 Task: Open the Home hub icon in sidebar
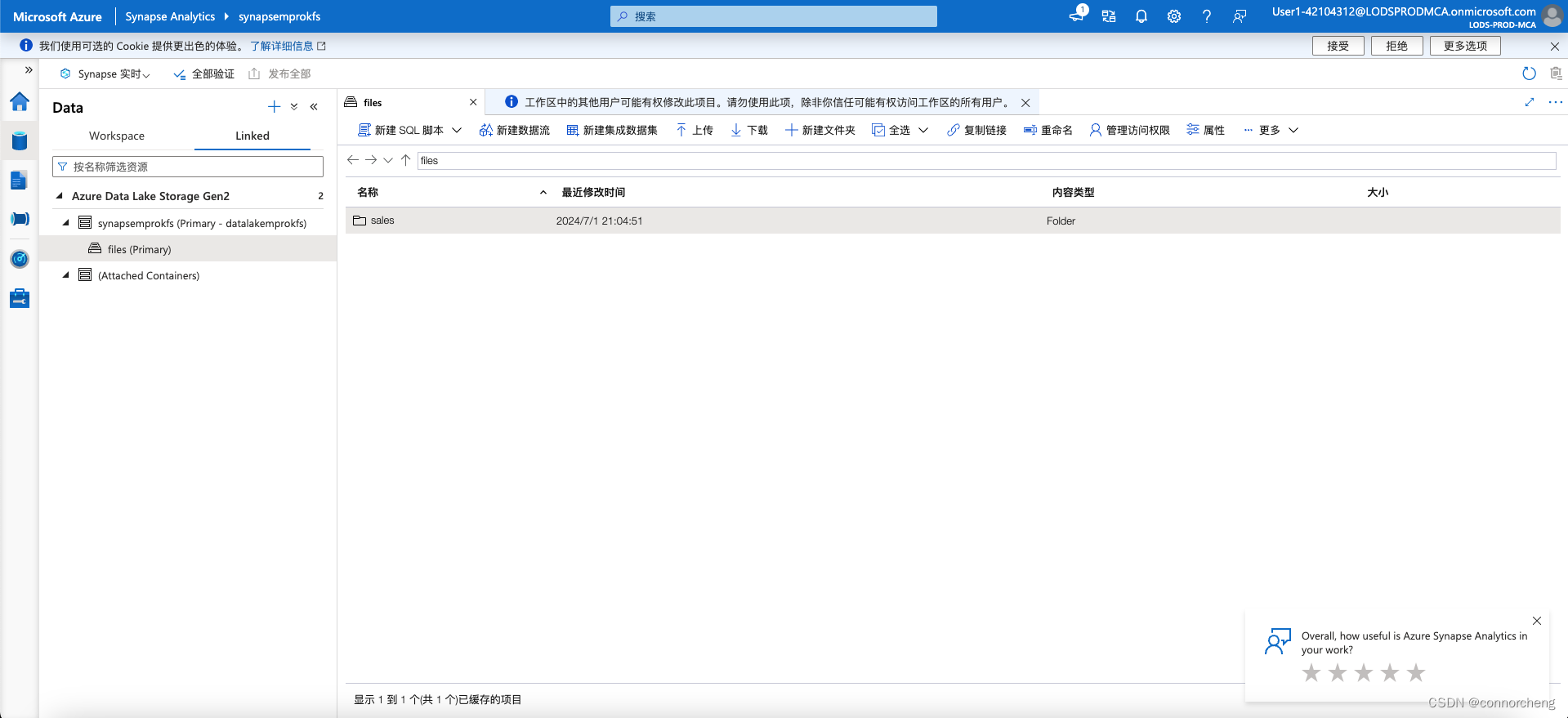(20, 102)
